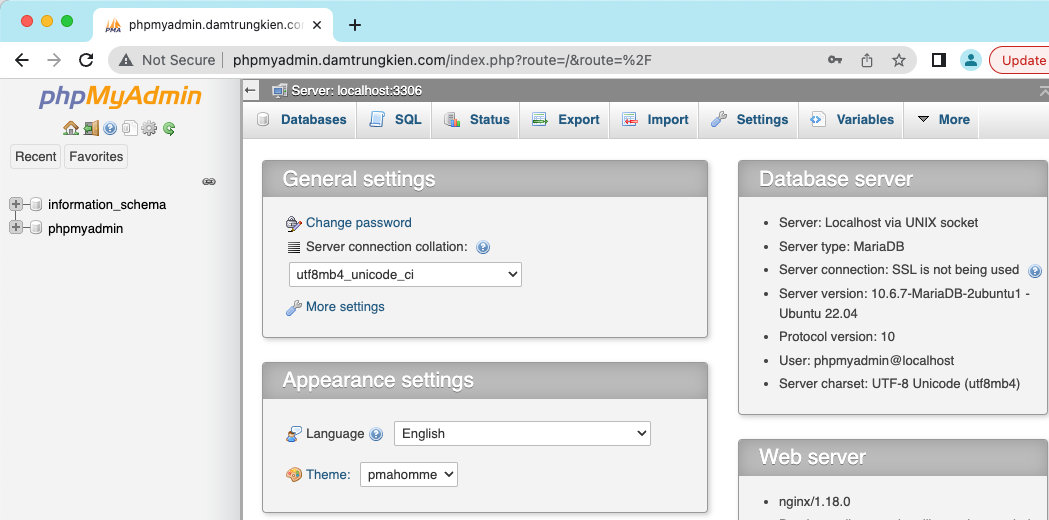Open the Export tab

(x=565, y=120)
